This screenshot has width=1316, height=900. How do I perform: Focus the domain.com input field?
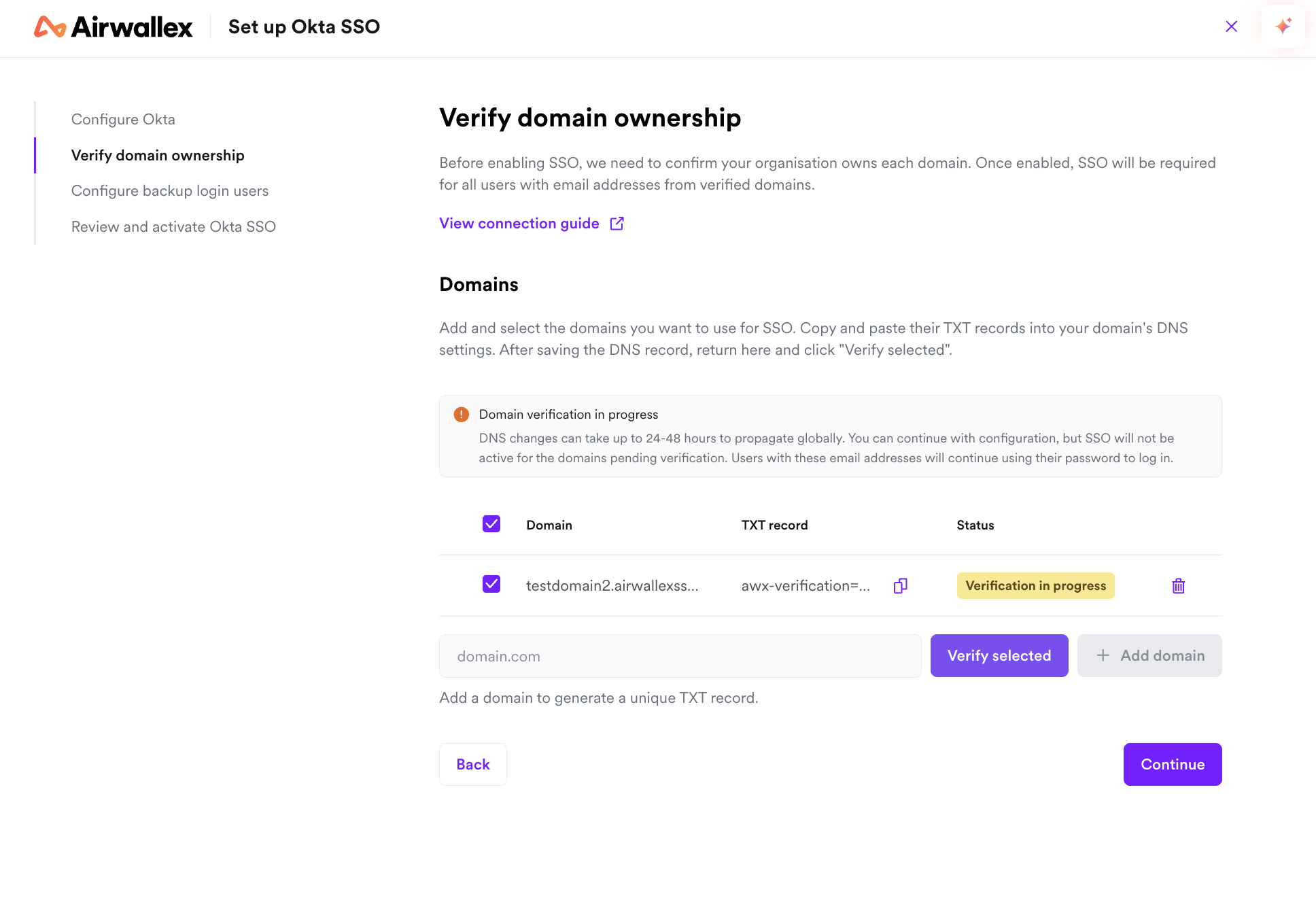pos(680,656)
